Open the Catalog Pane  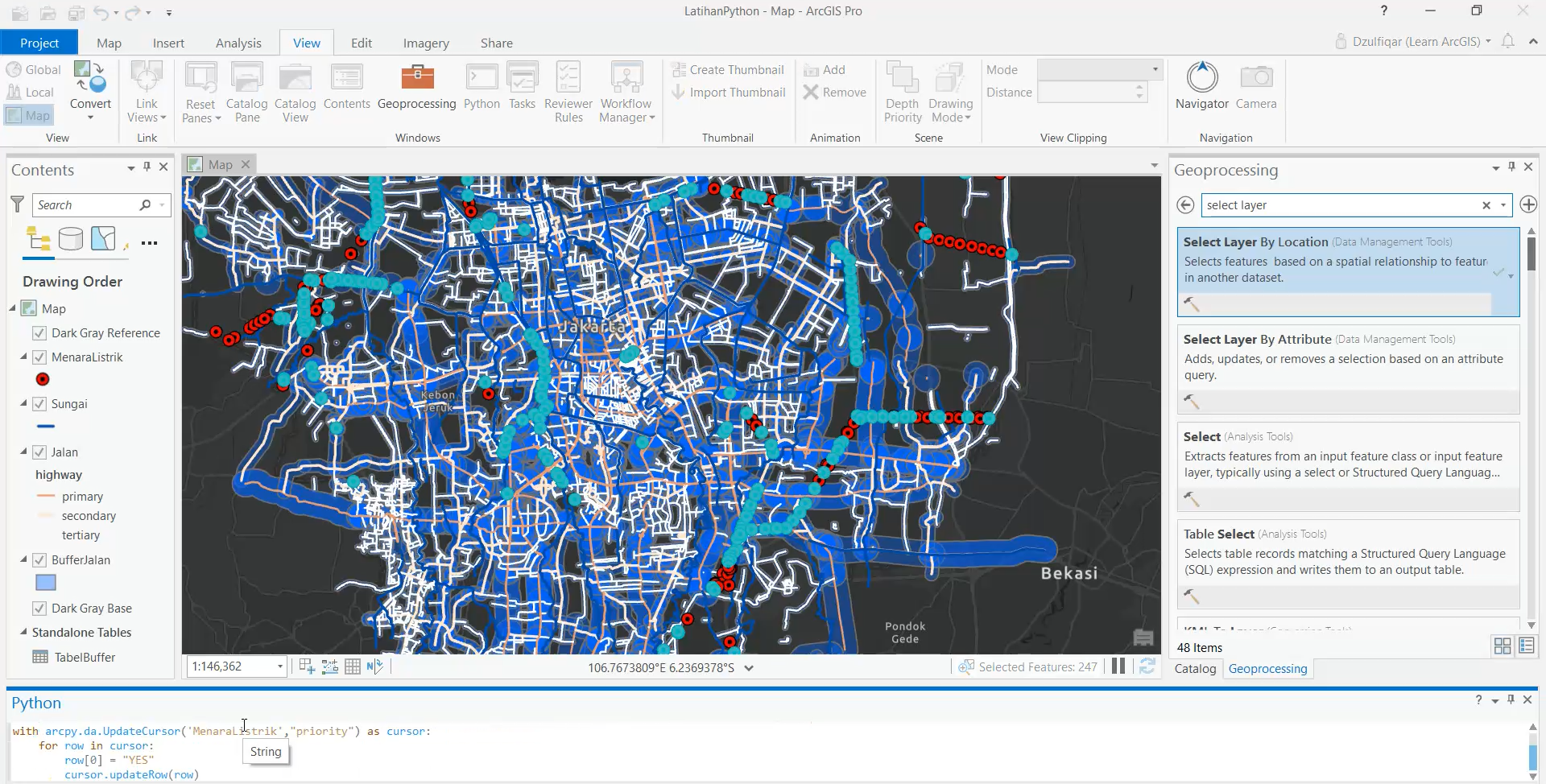coord(246,93)
